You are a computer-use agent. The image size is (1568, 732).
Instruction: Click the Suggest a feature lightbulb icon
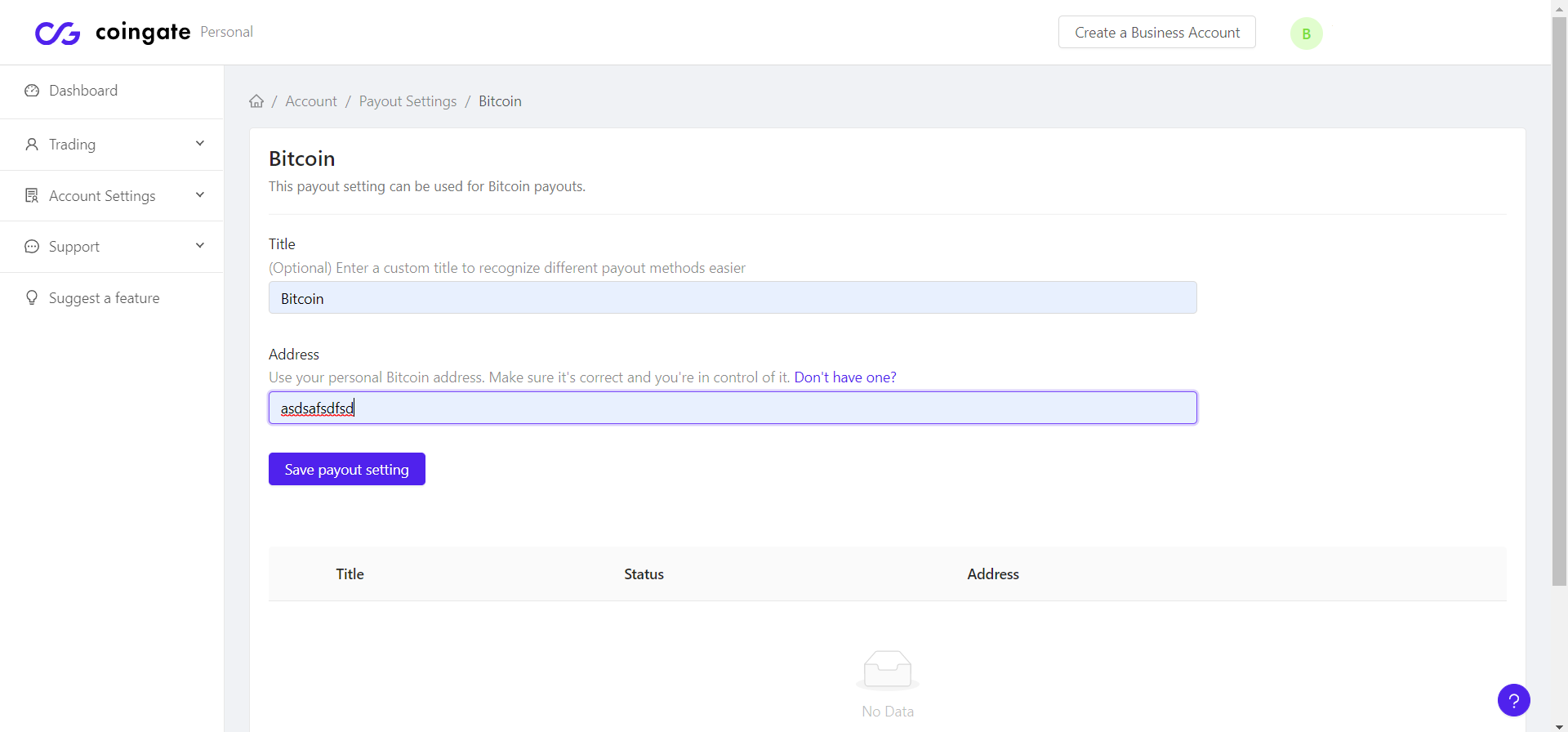(x=32, y=298)
